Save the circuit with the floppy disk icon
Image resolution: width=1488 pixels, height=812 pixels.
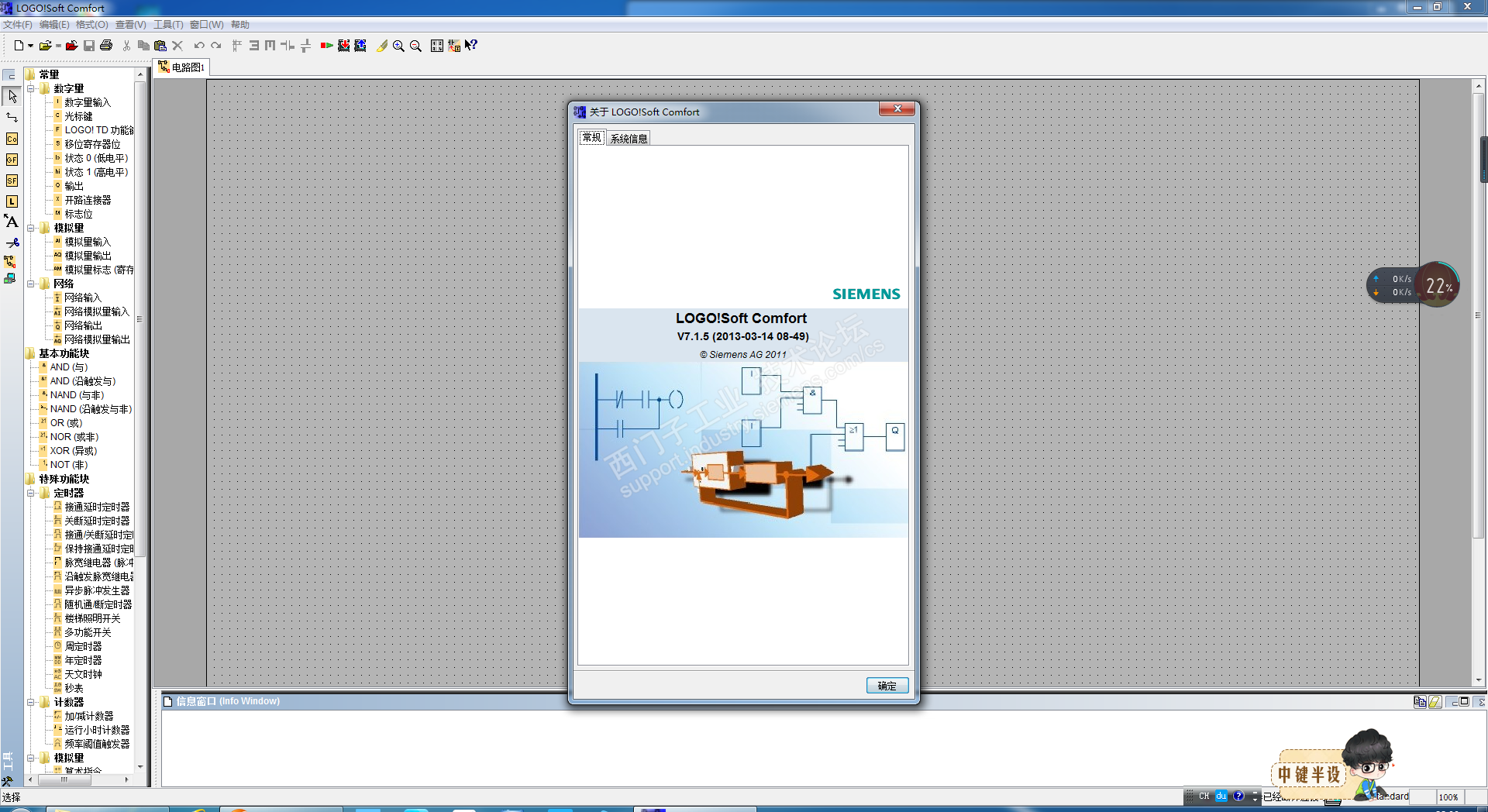coord(89,46)
